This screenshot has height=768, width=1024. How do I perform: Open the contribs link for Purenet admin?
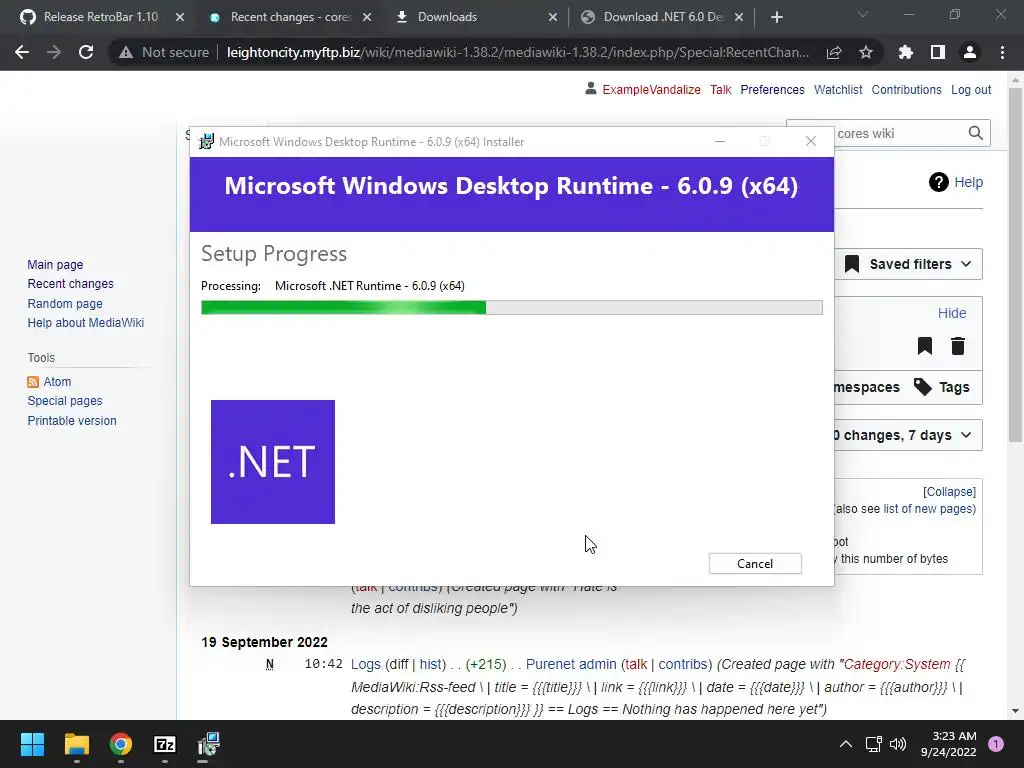tap(683, 664)
